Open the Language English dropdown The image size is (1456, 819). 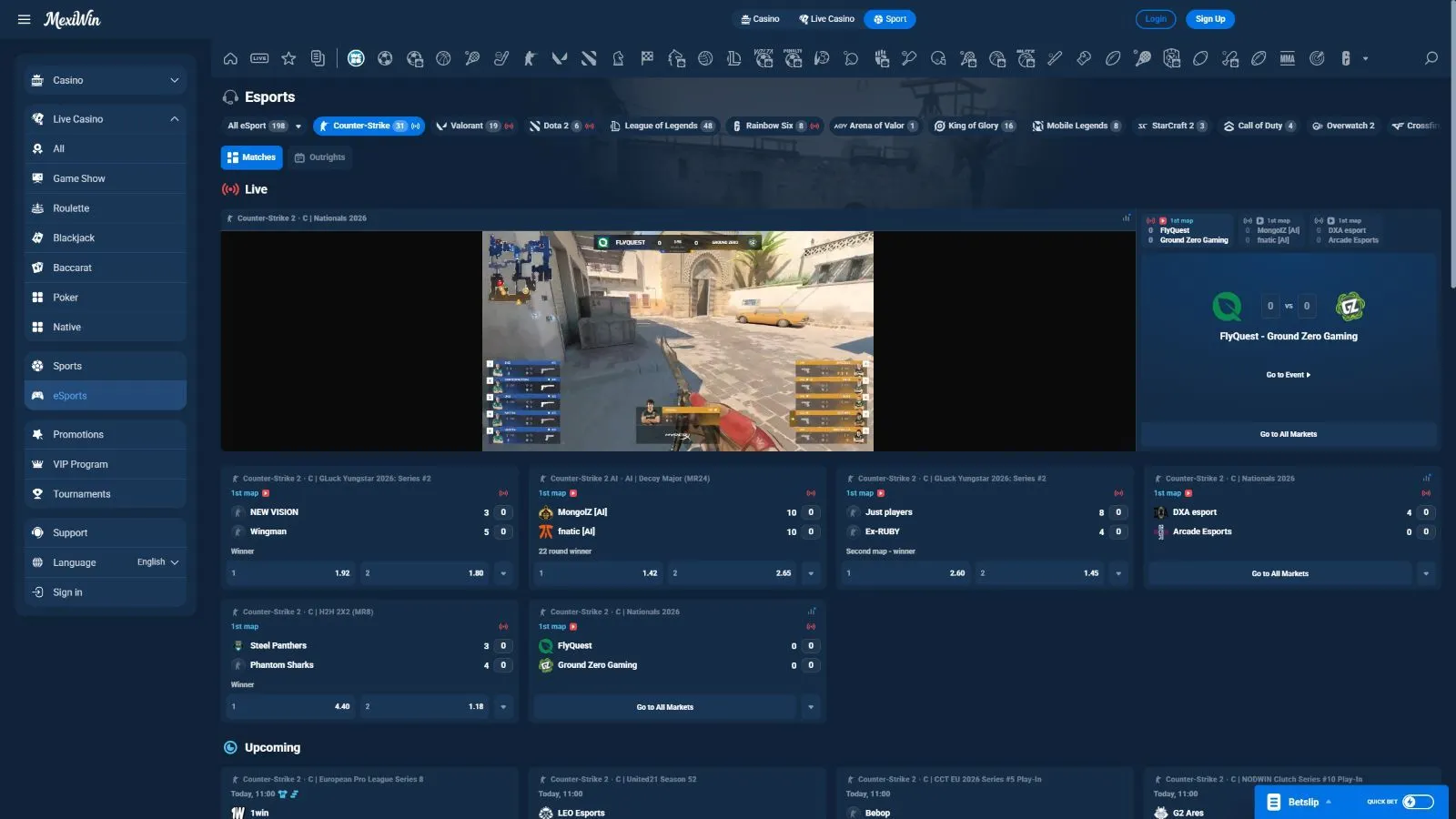point(157,562)
